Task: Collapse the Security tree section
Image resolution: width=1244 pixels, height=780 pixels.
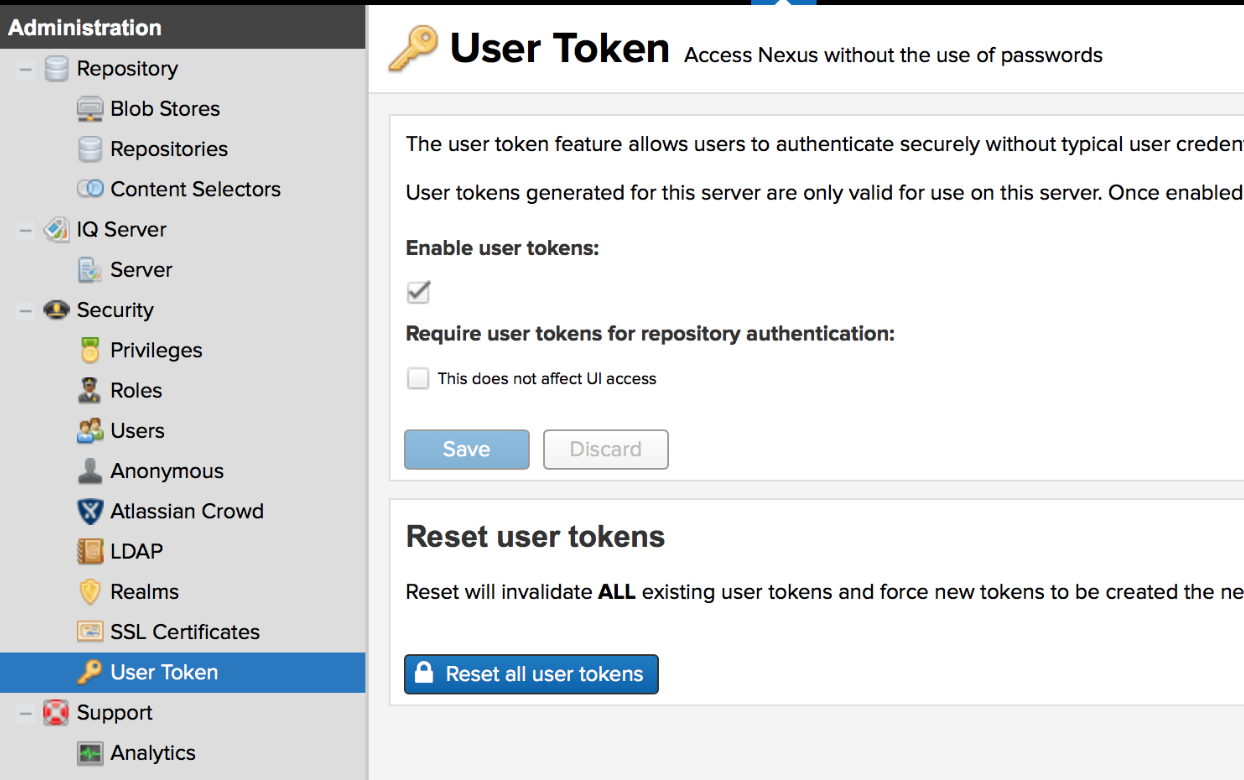Action: click(x=25, y=310)
